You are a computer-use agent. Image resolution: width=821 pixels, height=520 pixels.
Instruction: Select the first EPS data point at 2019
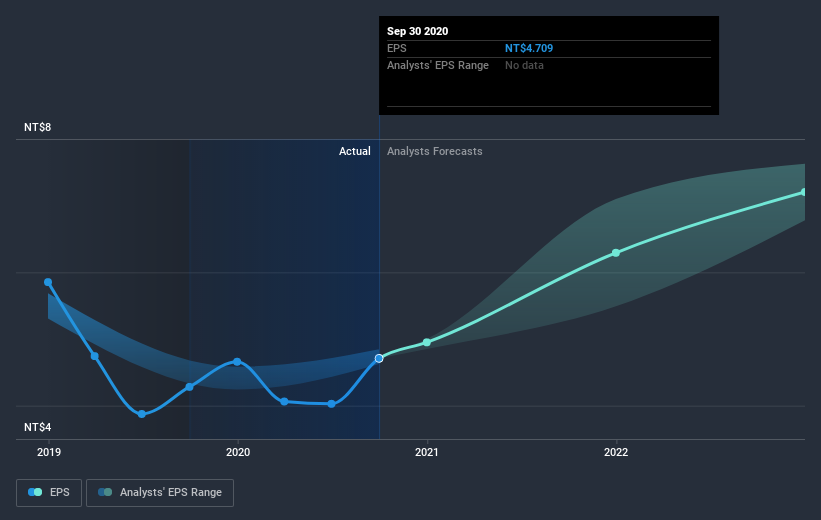[x=48, y=282]
